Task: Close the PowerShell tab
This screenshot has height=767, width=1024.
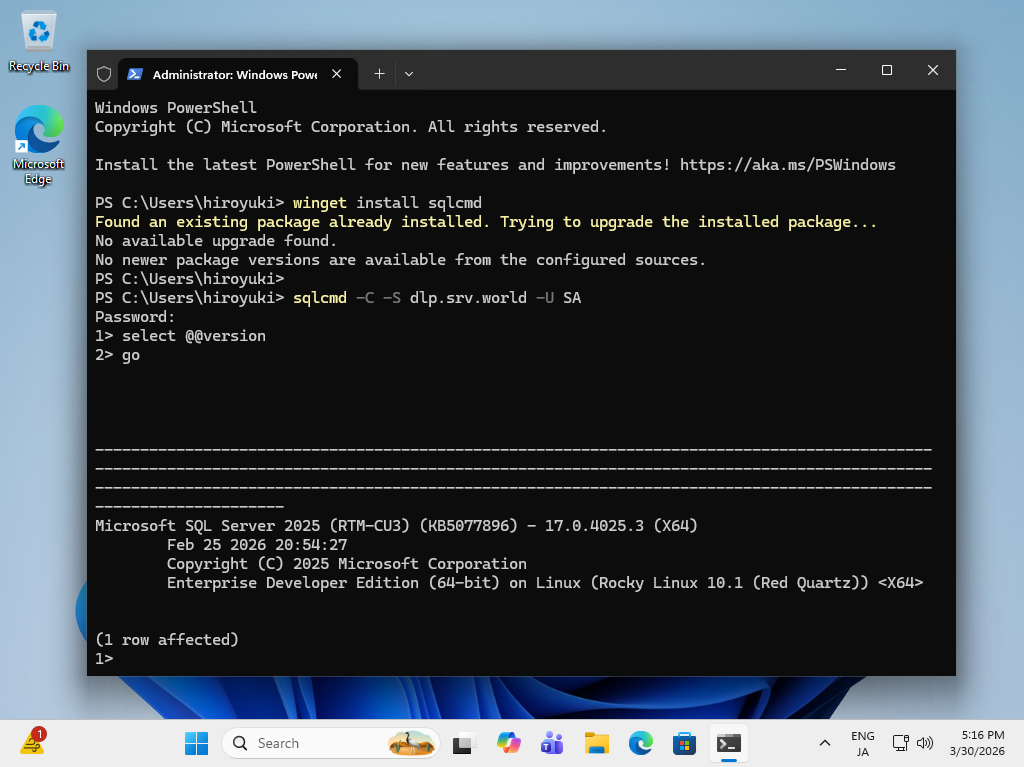Action: click(x=337, y=74)
